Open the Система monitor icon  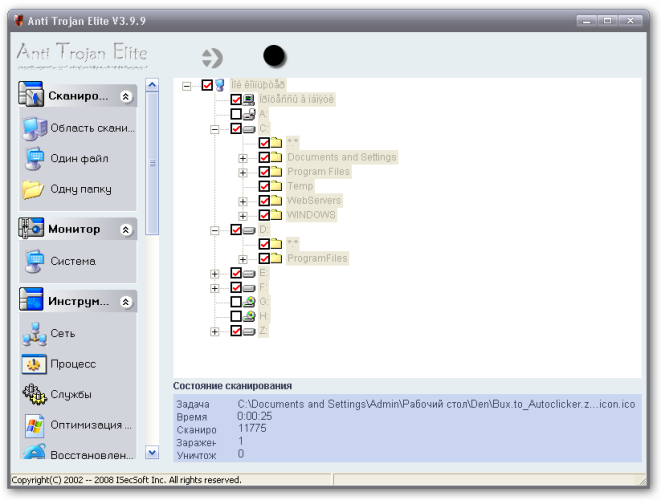click(35, 261)
